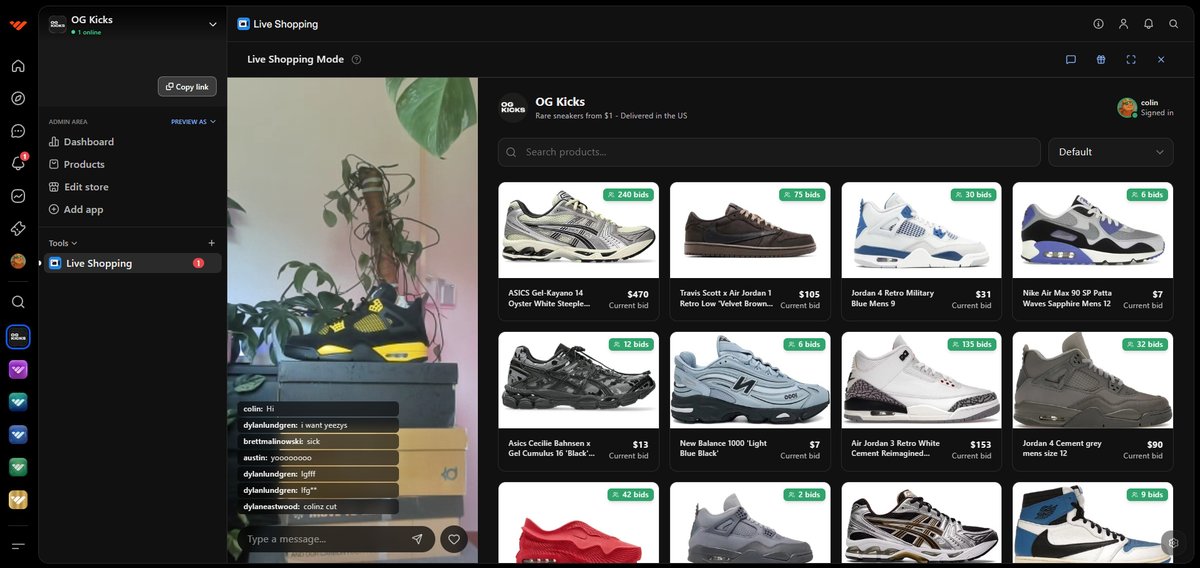1200x568 pixels.
Task: Click the settings gear over the product grid
Action: click(x=1176, y=543)
